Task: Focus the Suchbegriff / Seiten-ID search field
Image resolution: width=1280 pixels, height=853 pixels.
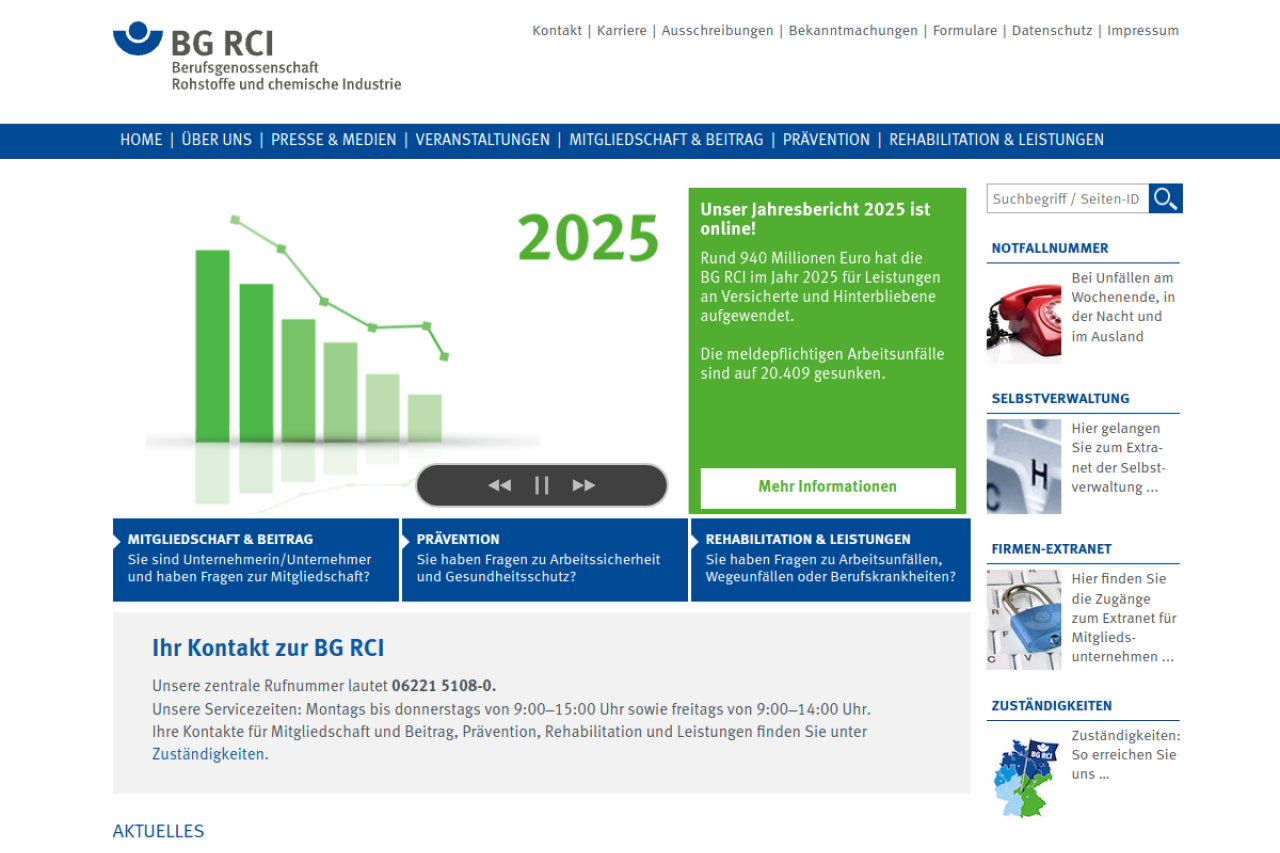Action: (1067, 199)
